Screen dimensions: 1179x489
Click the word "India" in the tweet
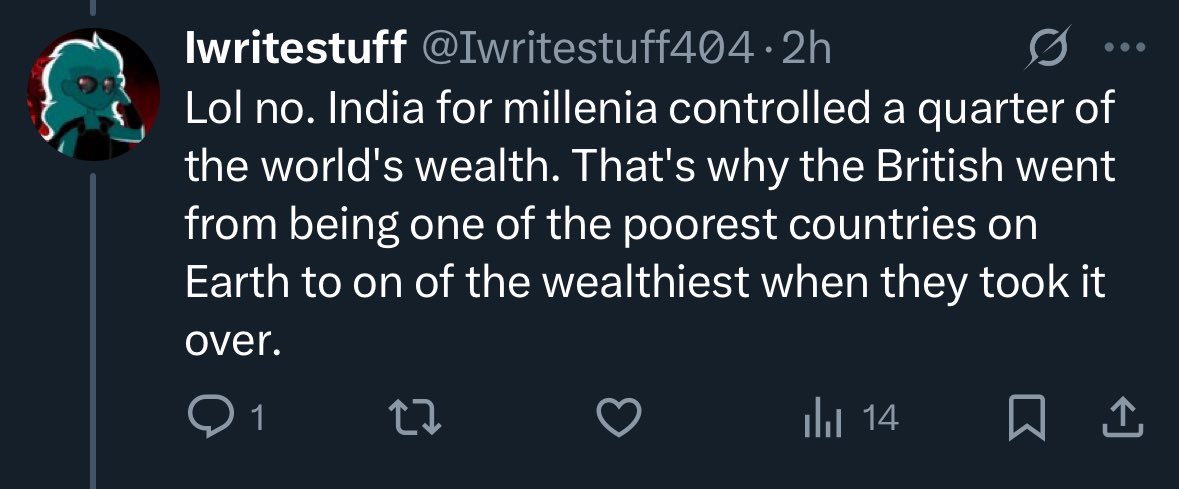click(x=365, y=111)
